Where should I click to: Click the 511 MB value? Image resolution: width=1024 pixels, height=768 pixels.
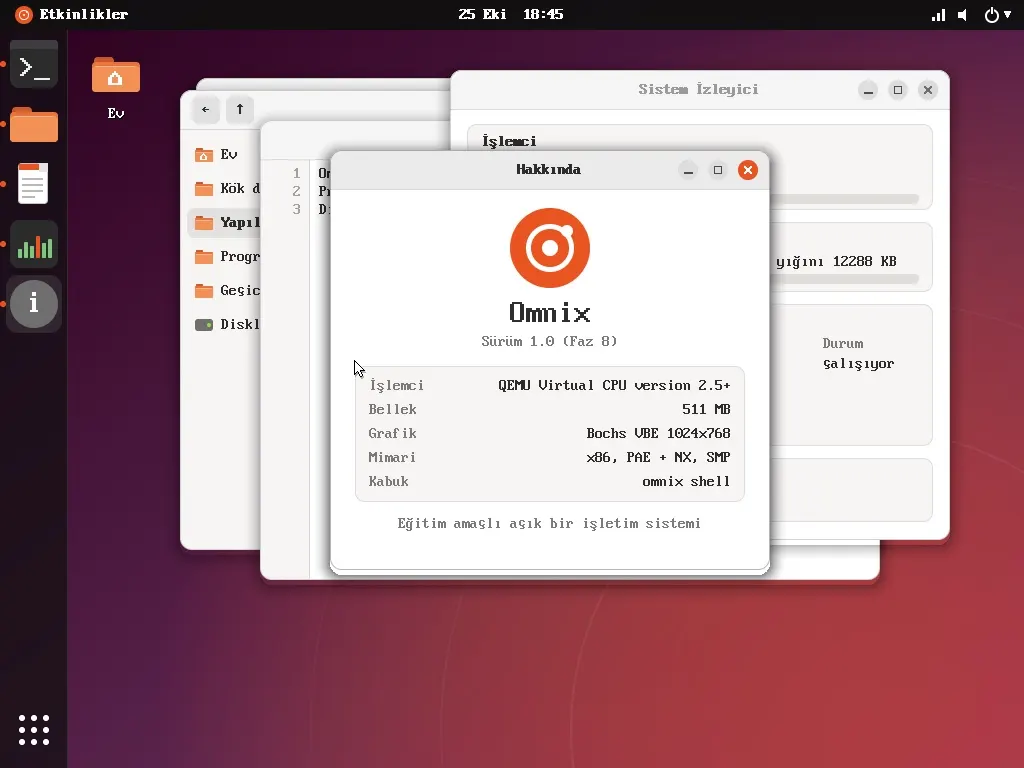click(706, 409)
